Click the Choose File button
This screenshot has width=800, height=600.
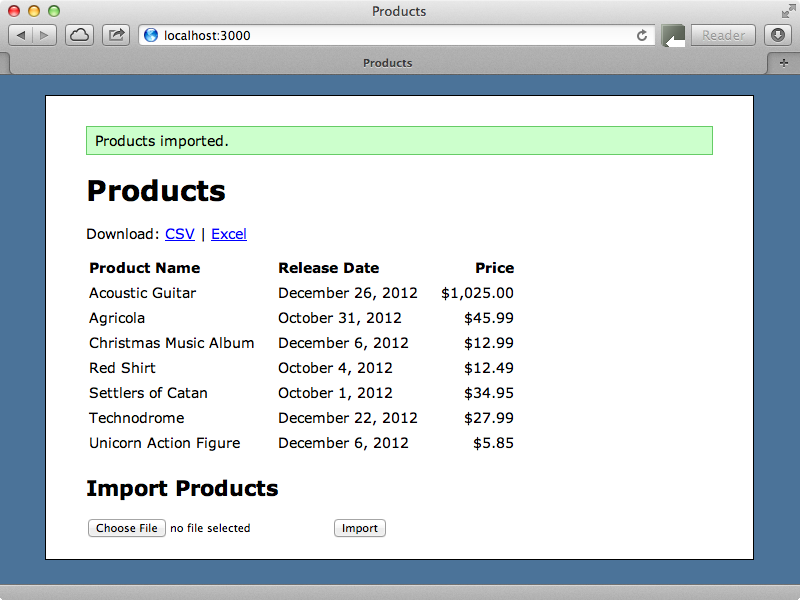coord(127,528)
